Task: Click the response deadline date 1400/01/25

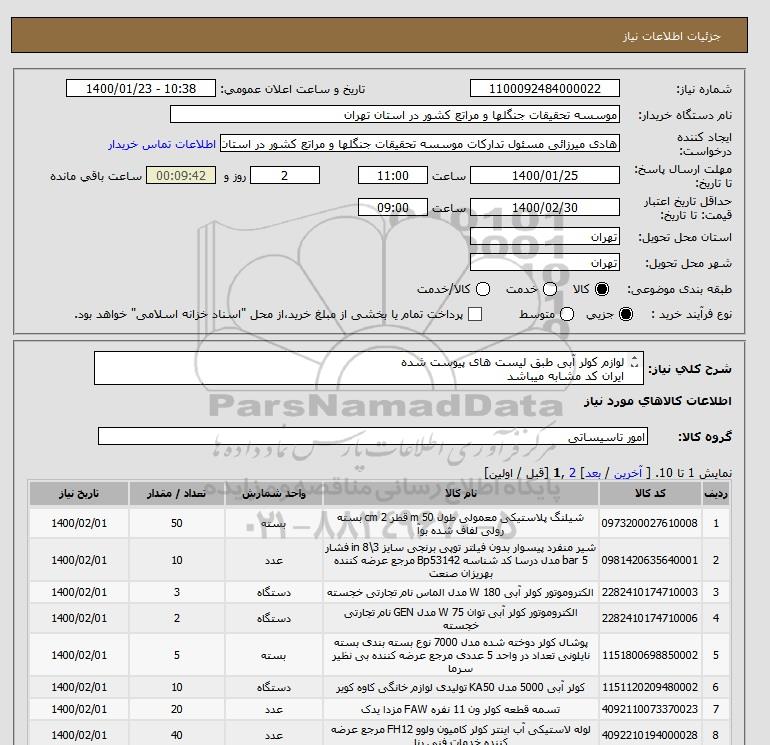Action: pyautogui.click(x=545, y=175)
